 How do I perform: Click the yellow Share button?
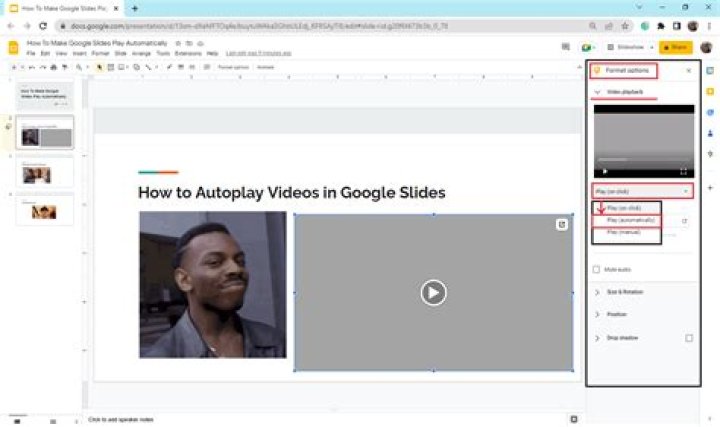(x=675, y=47)
